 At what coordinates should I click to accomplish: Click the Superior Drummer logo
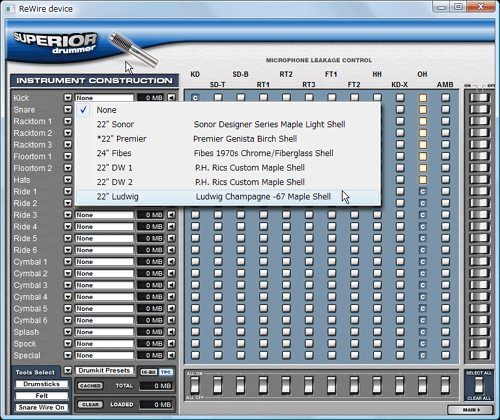55,43
